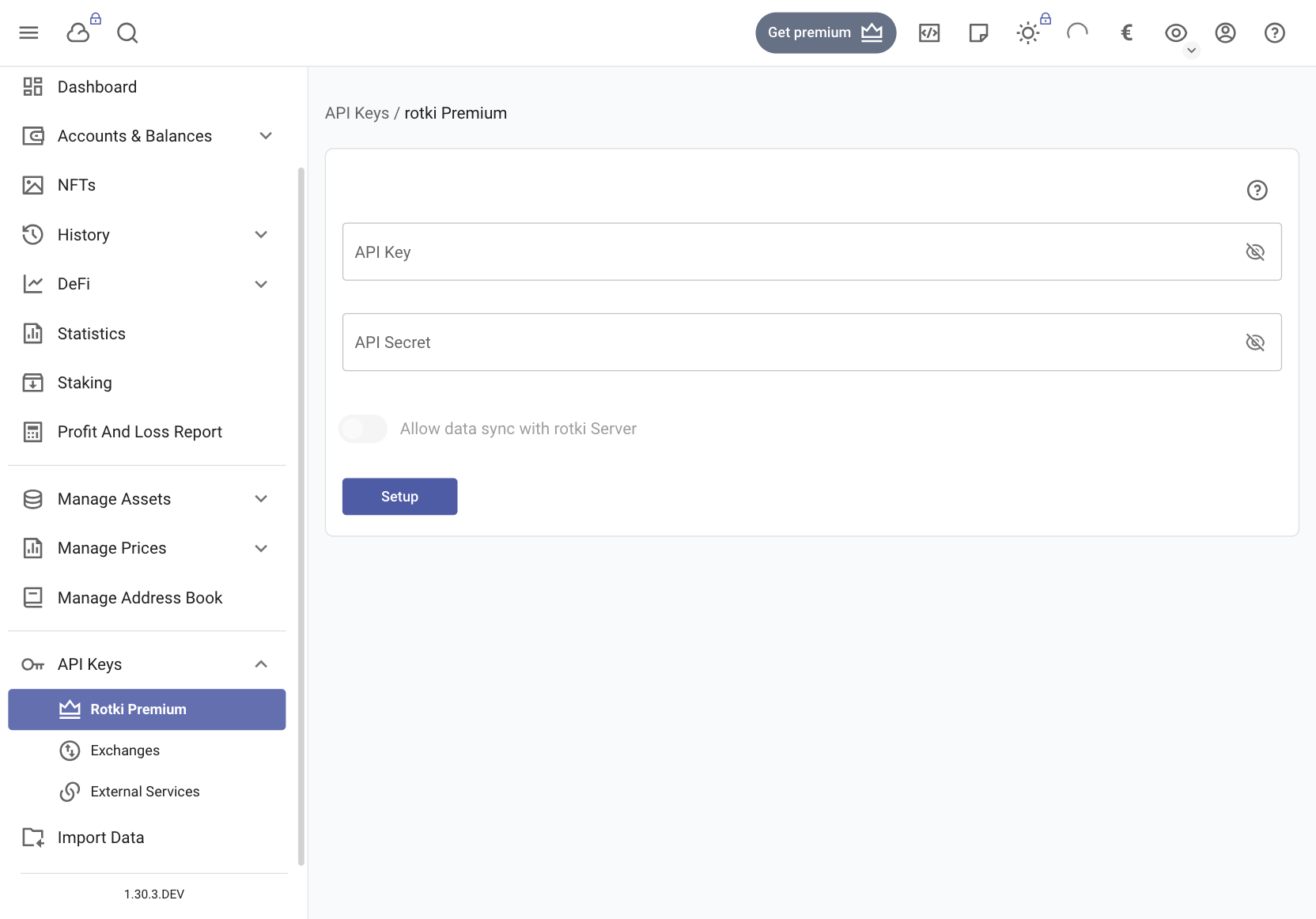Viewport: 1316px width, 919px height.
Task: Click the Staking inbox icon
Action: tap(32, 383)
